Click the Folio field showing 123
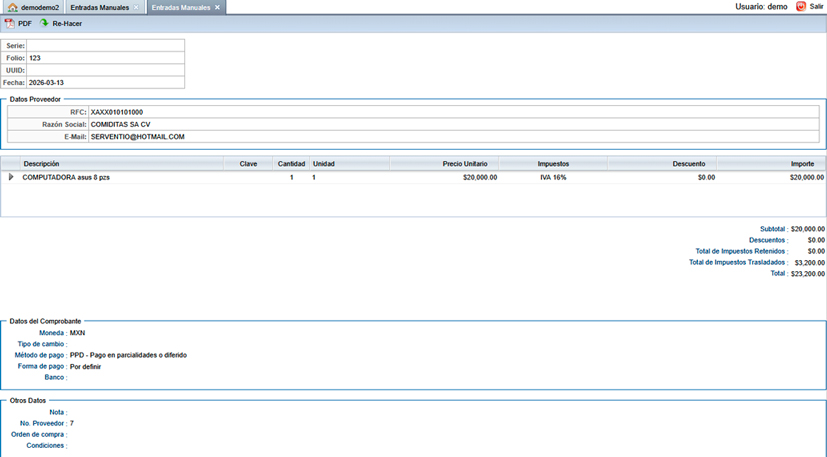This screenshot has width=827, height=457. 105,58
